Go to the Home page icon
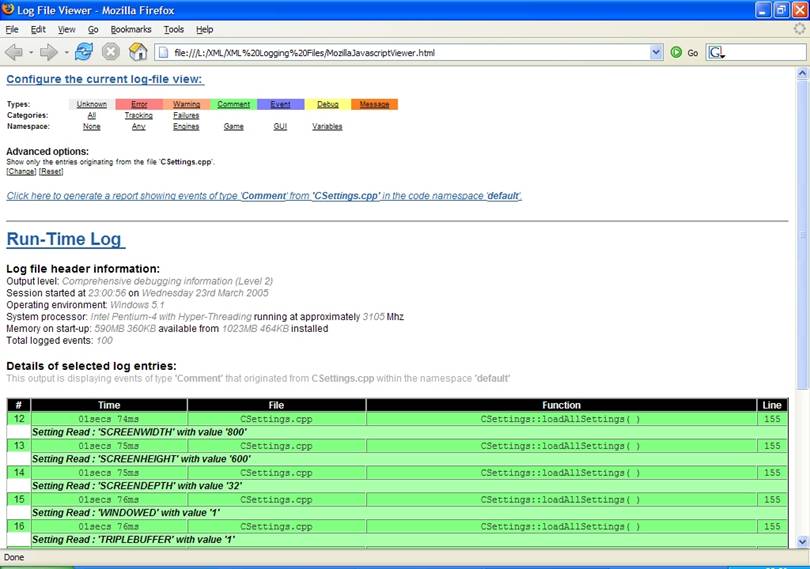This screenshot has width=810, height=569. coord(138,52)
